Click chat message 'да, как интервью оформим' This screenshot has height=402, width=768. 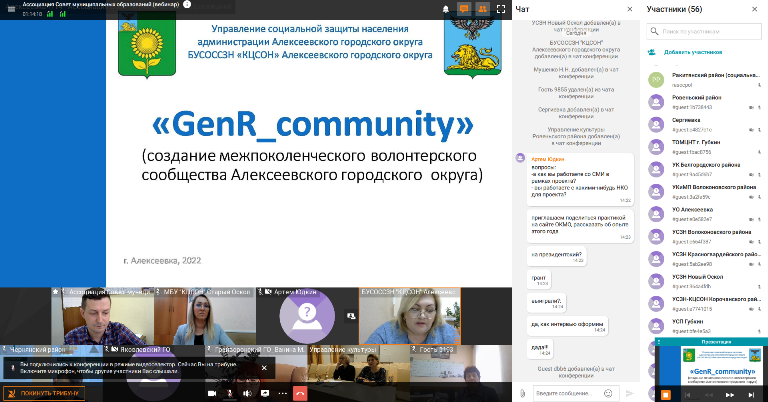[x=568, y=326]
